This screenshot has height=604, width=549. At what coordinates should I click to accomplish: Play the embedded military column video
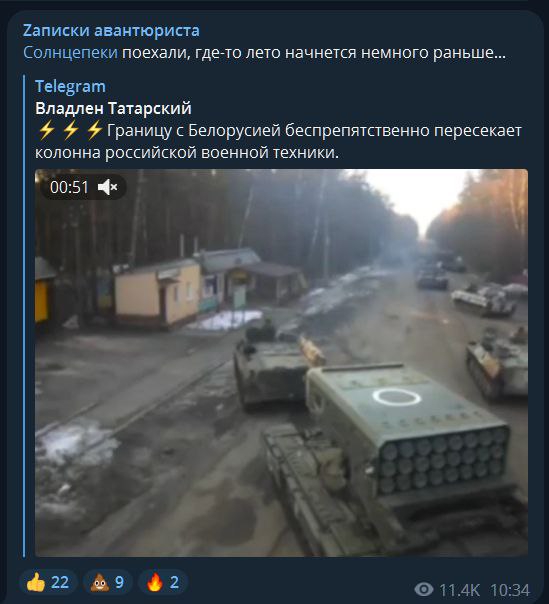281,363
